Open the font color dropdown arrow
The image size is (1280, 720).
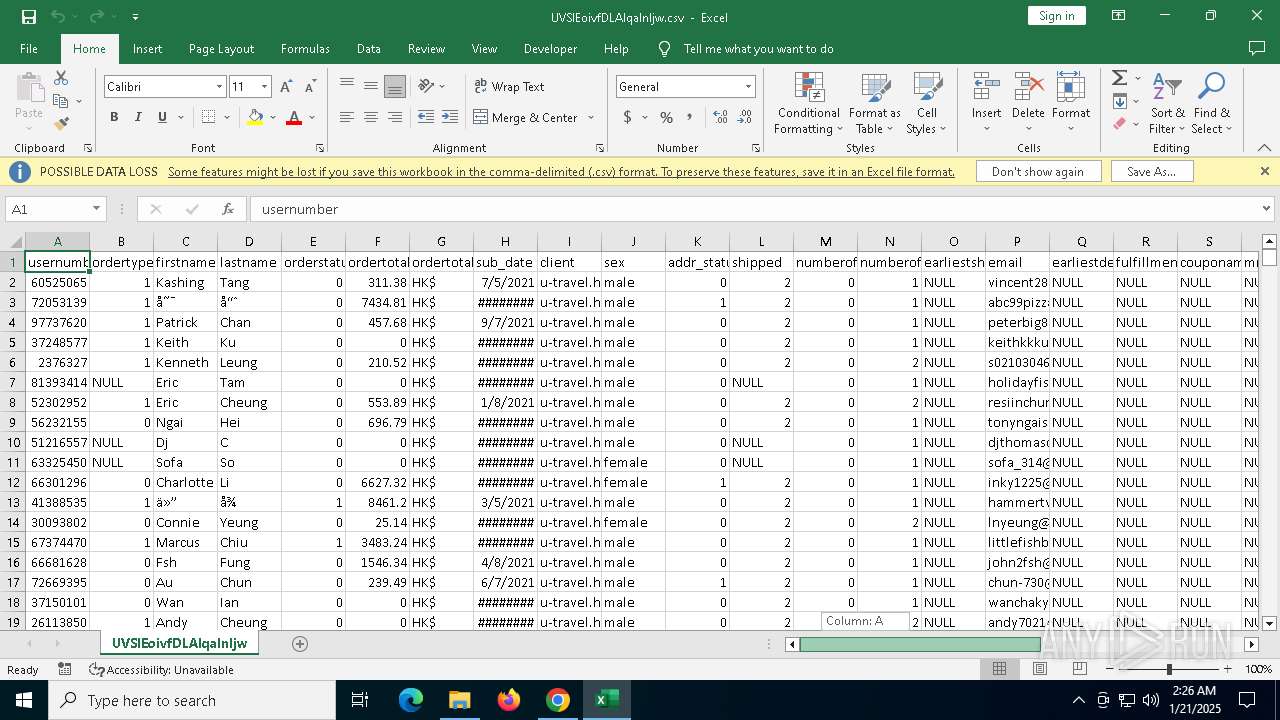coord(312,118)
